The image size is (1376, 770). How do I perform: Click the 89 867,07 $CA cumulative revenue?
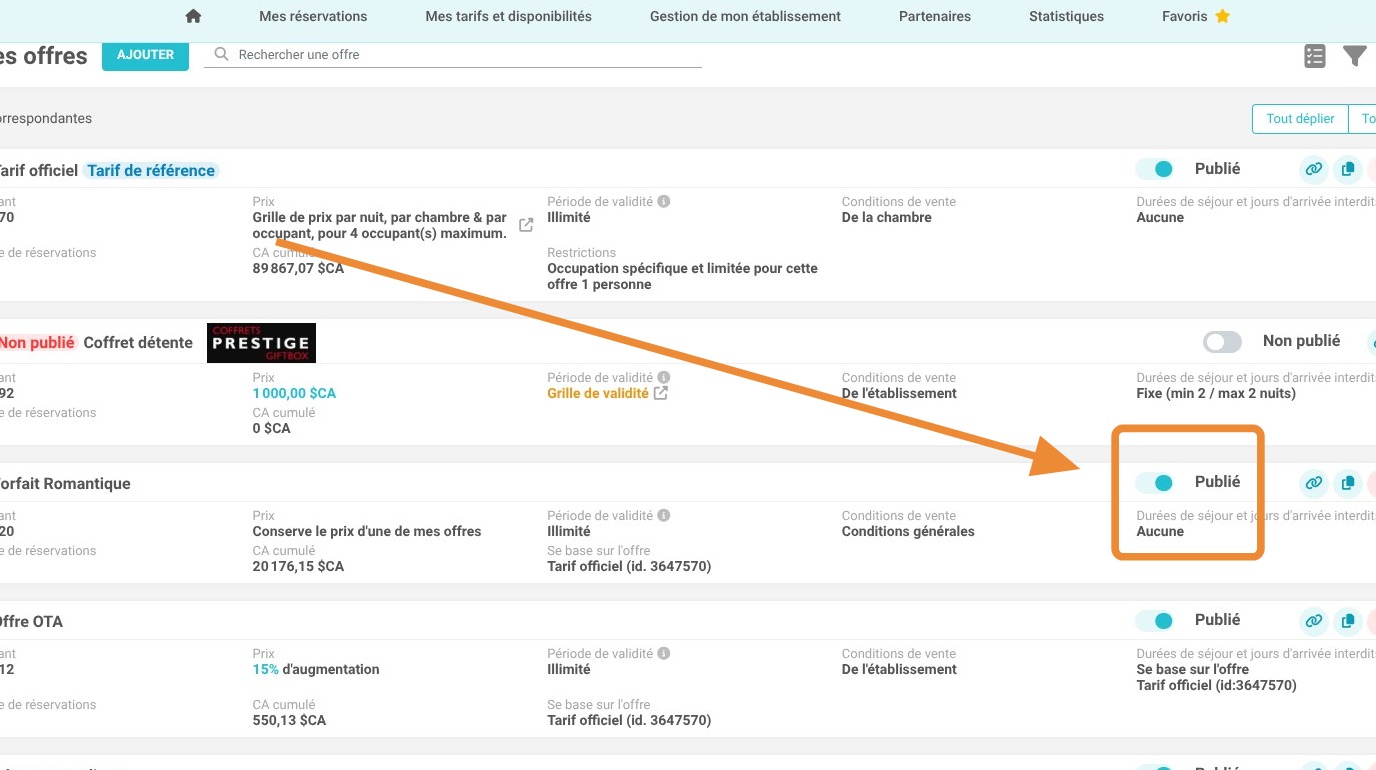pyautogui.click(x=298, y=268)
